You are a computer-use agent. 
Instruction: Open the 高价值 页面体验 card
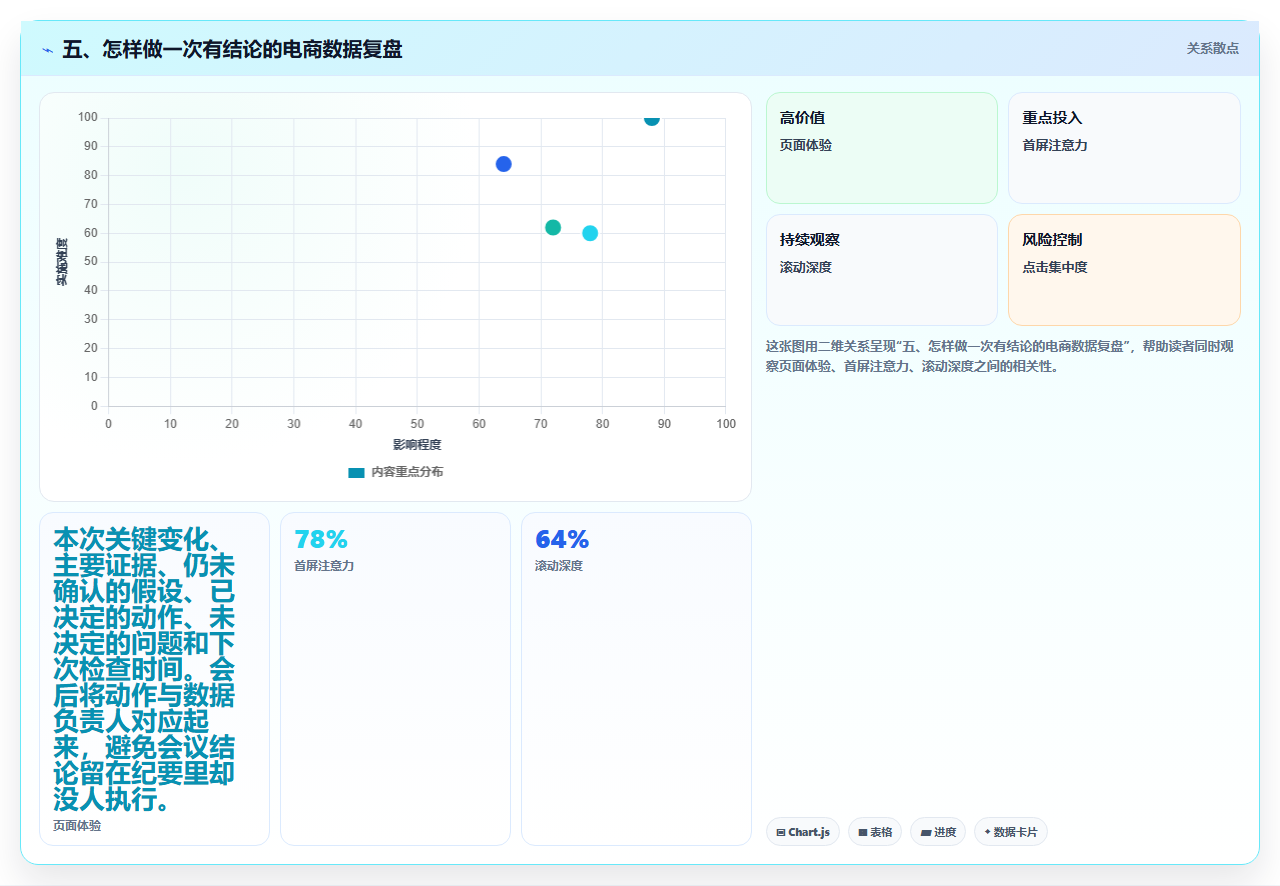tap(882, 148)
